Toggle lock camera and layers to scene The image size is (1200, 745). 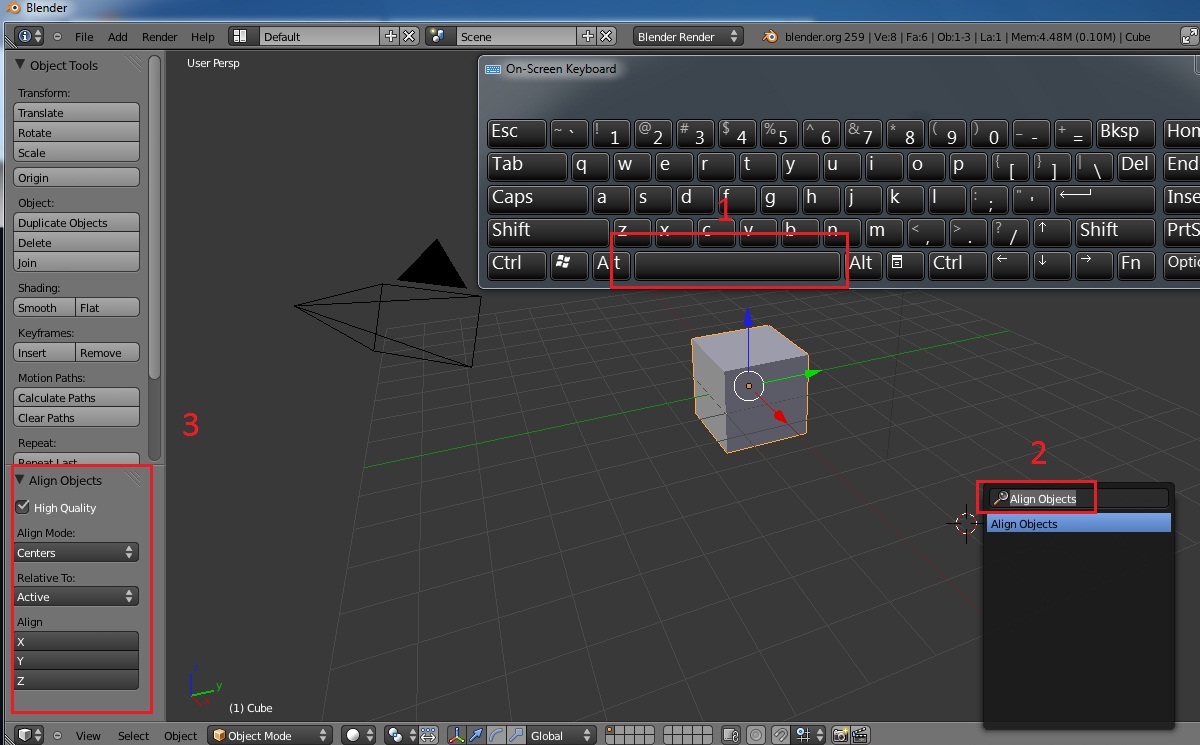click(731, 735)
